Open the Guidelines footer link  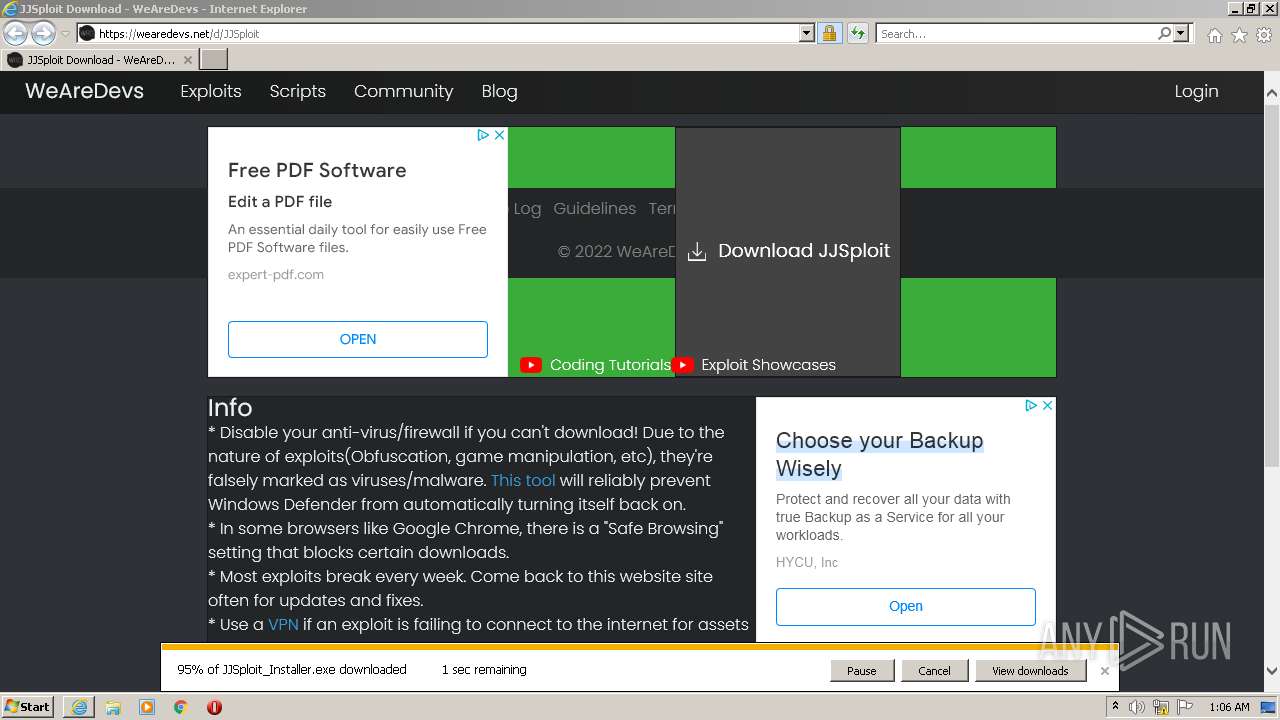tap(595, 208)
